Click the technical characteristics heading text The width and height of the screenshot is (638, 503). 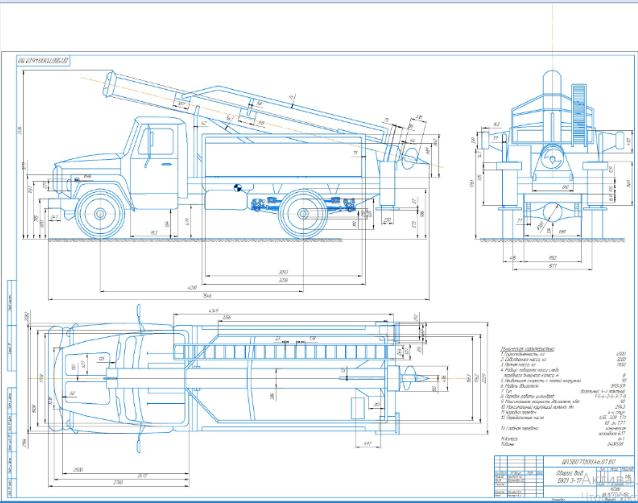pyautogui.click(x=527, y=349)
